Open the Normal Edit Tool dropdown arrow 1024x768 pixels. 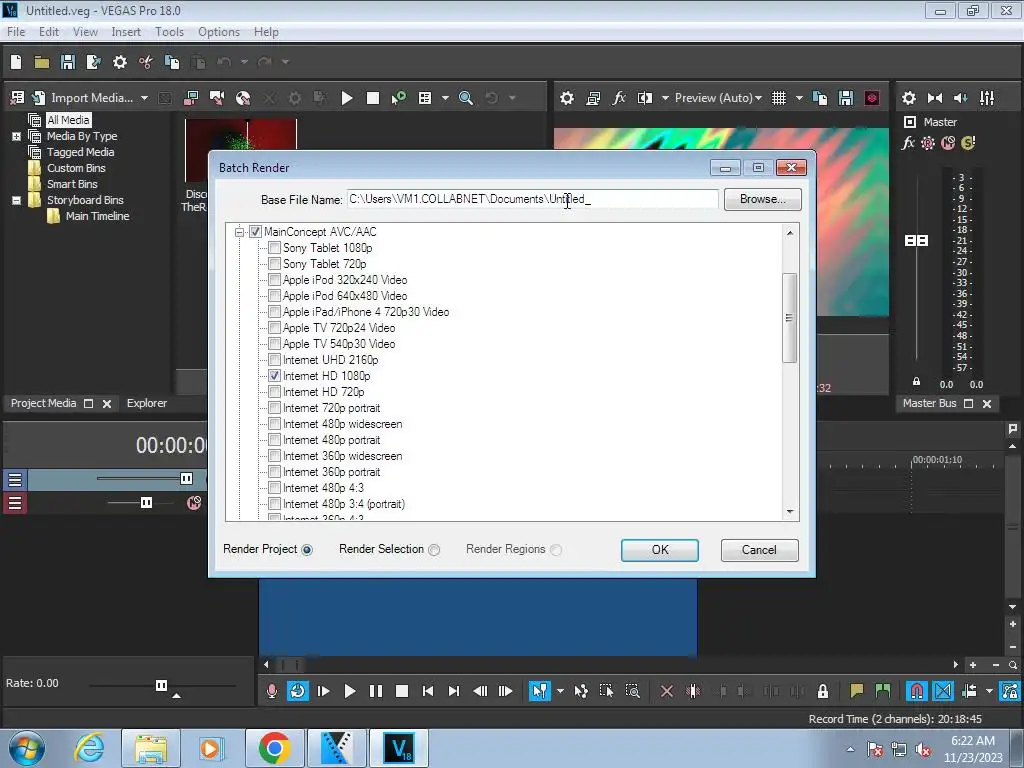tap(560, 691)
